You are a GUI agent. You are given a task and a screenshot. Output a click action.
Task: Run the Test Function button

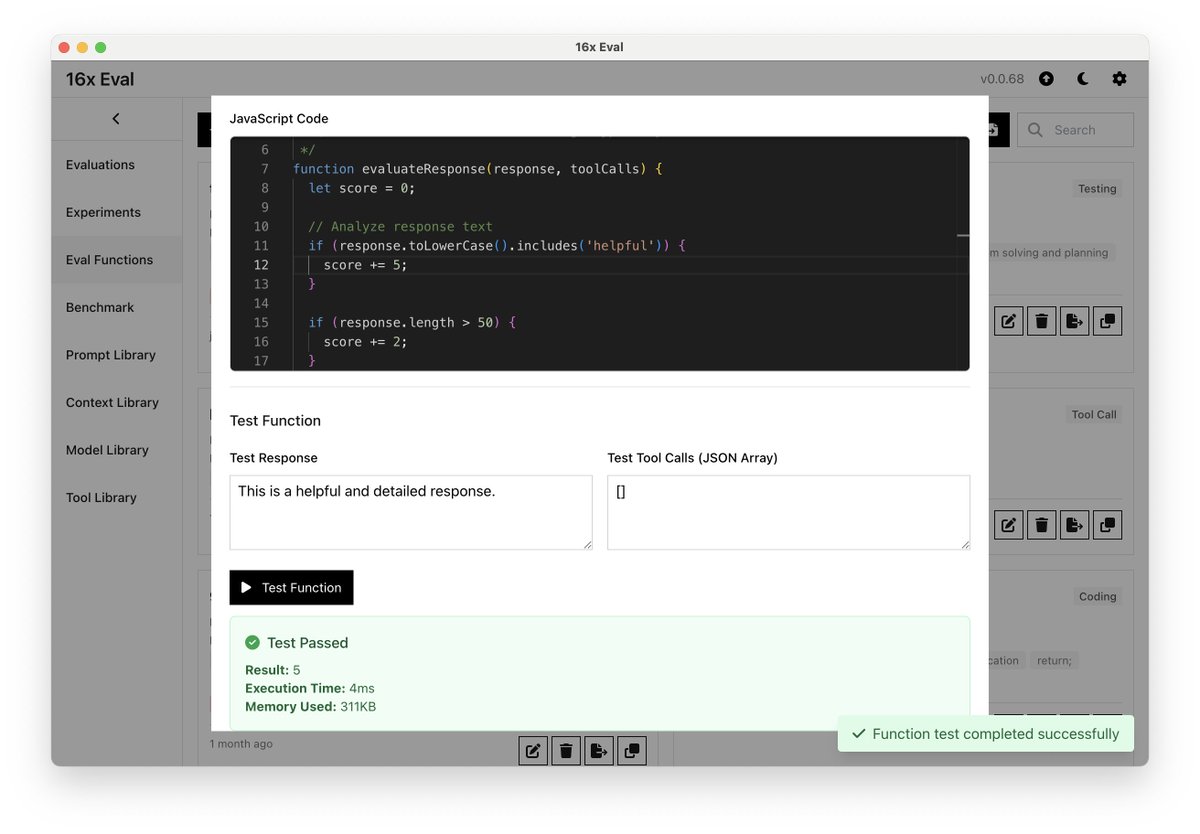coord(291,588)
